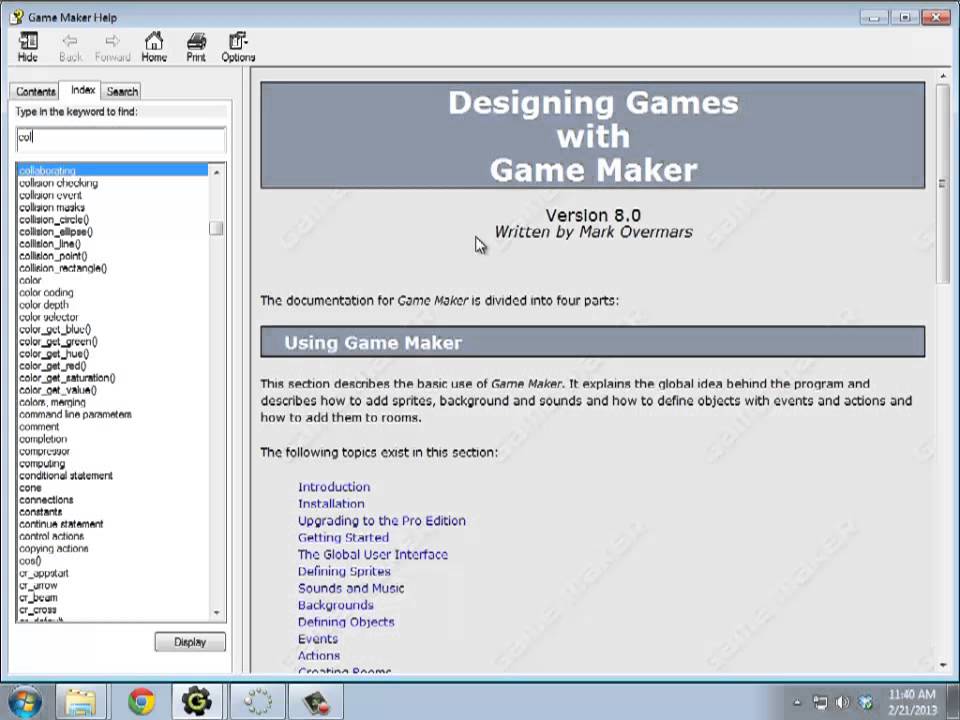Select 'color selector' index entry
This screenshot has width=960, height=720.
pos(48,317)
